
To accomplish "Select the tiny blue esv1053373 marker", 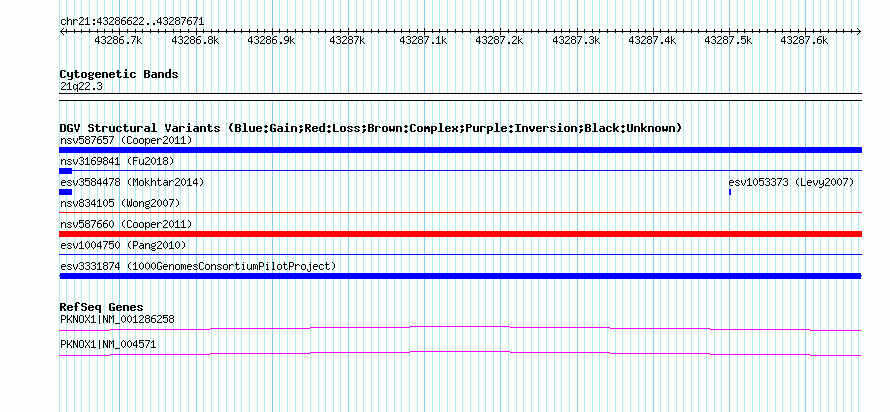I will (730, 192).
